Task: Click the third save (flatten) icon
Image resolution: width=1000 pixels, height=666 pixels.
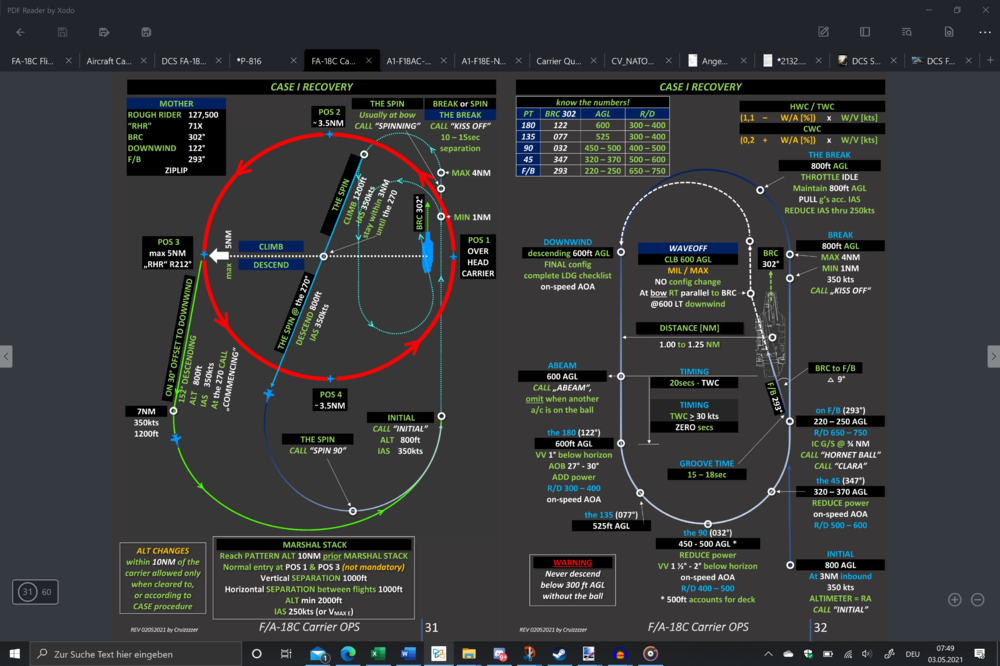Action: click(x=146, y=32)
